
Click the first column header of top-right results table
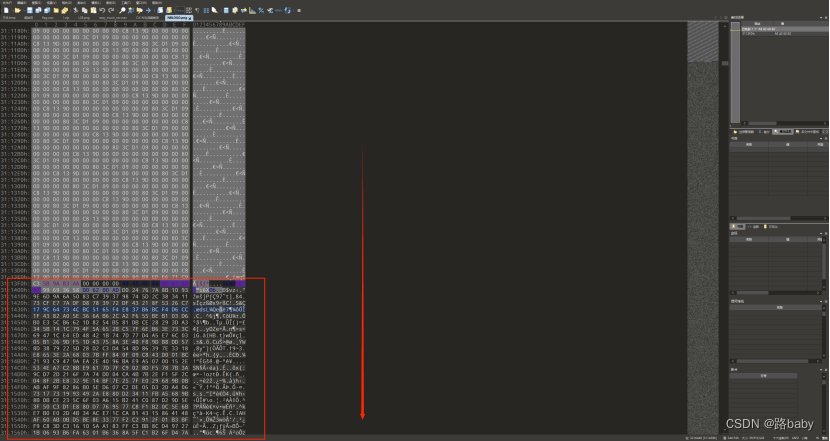[757, 23]
